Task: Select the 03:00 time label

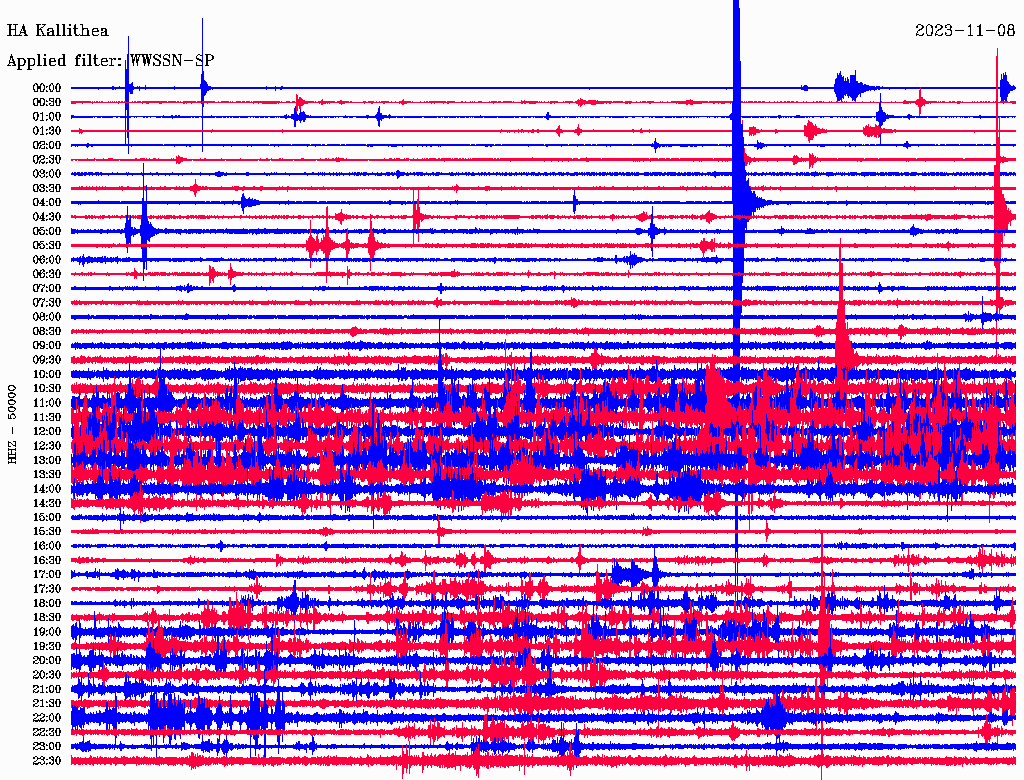Action: 47,174
